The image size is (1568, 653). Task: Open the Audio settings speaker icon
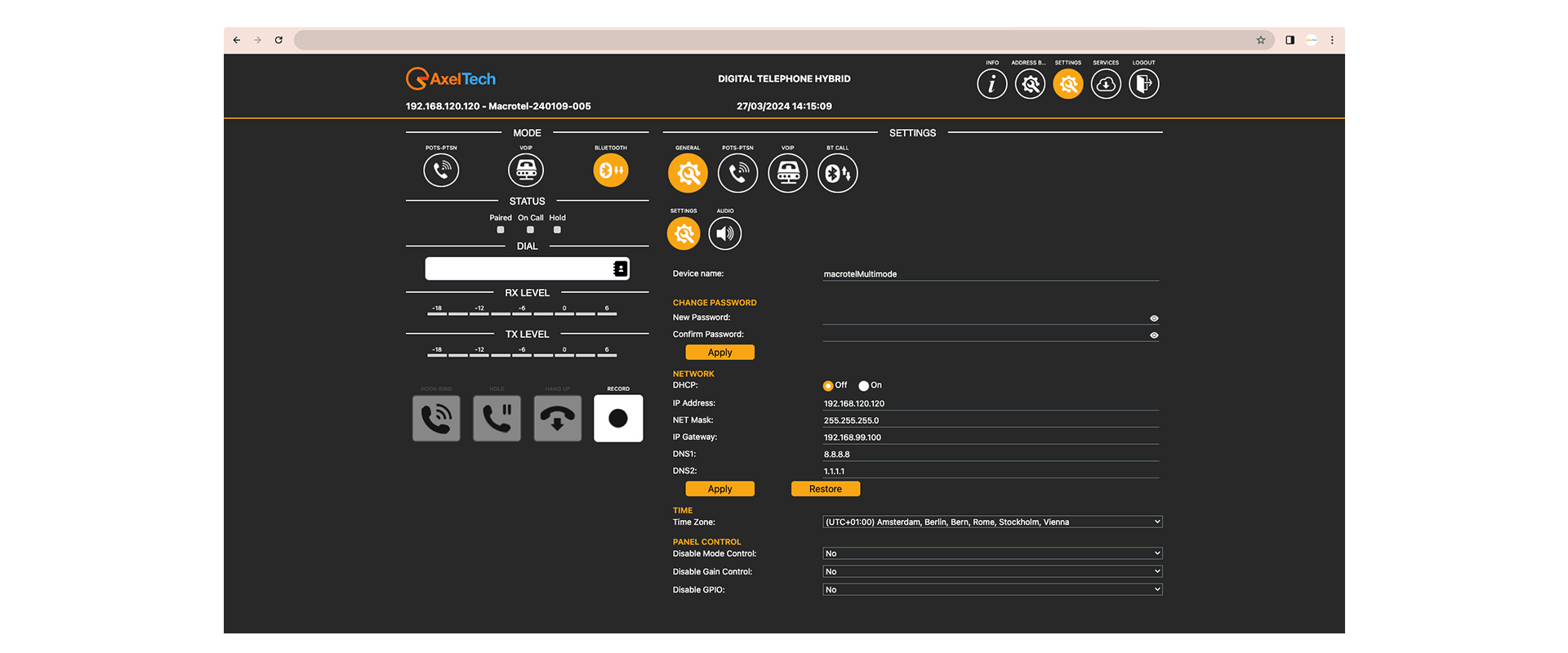(725, 234)
